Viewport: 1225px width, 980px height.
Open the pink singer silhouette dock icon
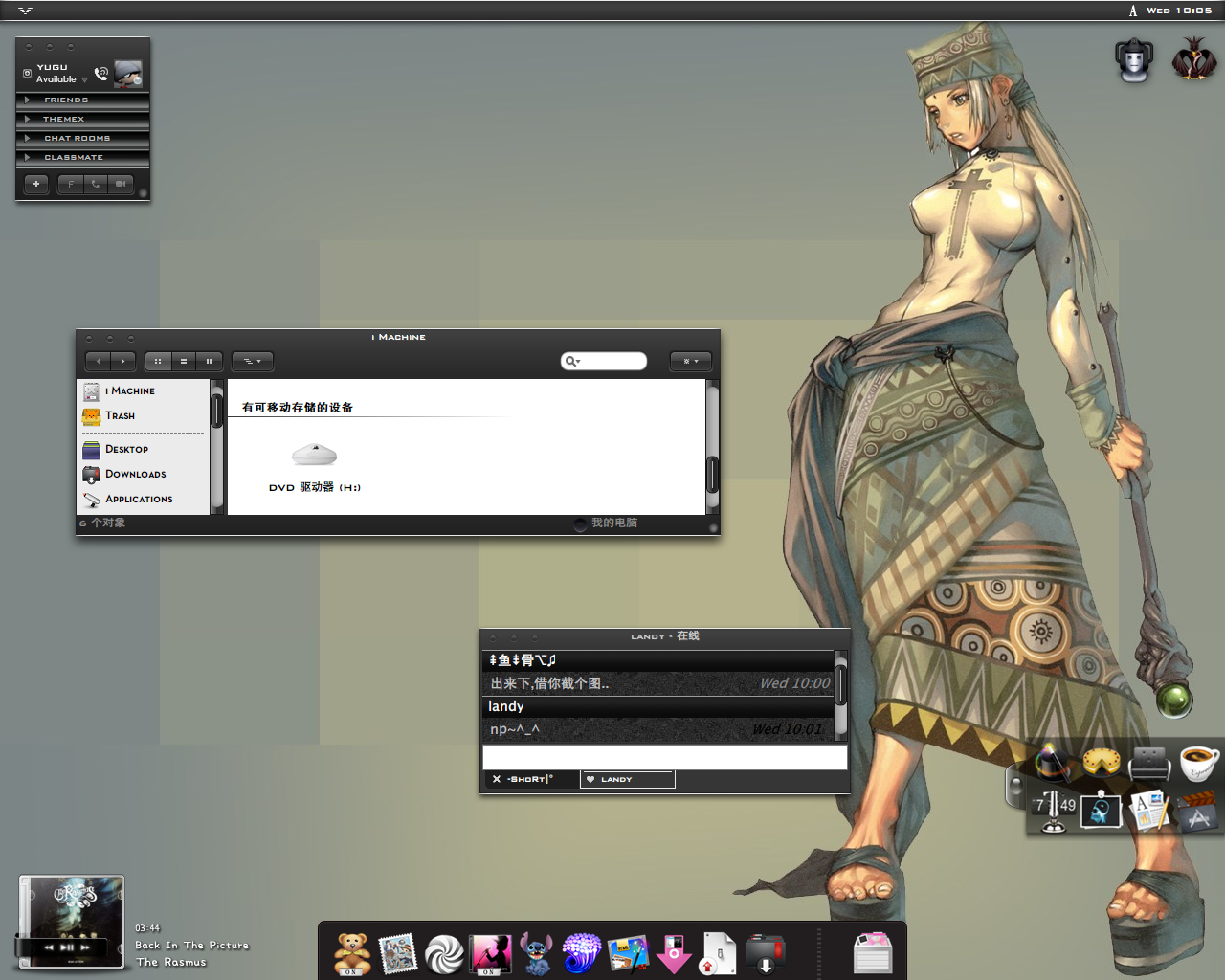pyautogui.click(x=490, y=954)
